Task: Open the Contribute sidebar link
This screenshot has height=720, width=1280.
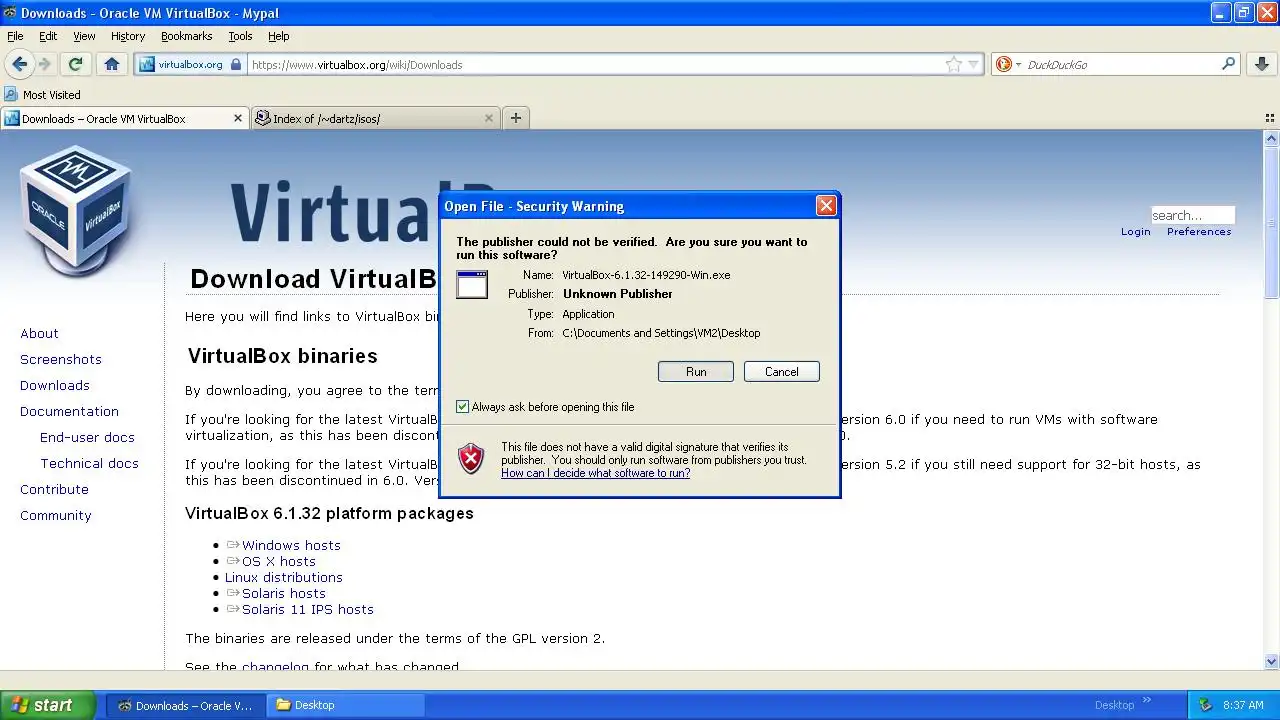Action: click(x=54, y=489)
